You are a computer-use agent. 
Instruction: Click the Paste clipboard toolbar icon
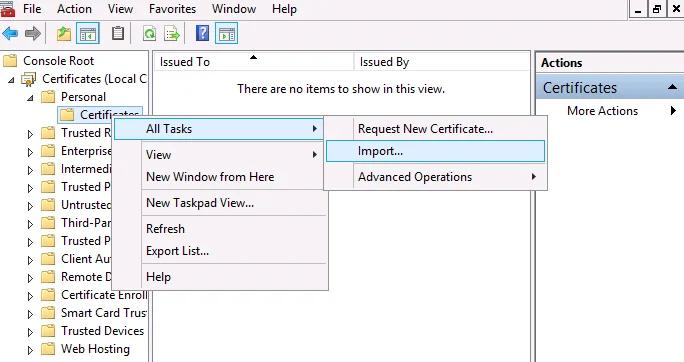118,34
